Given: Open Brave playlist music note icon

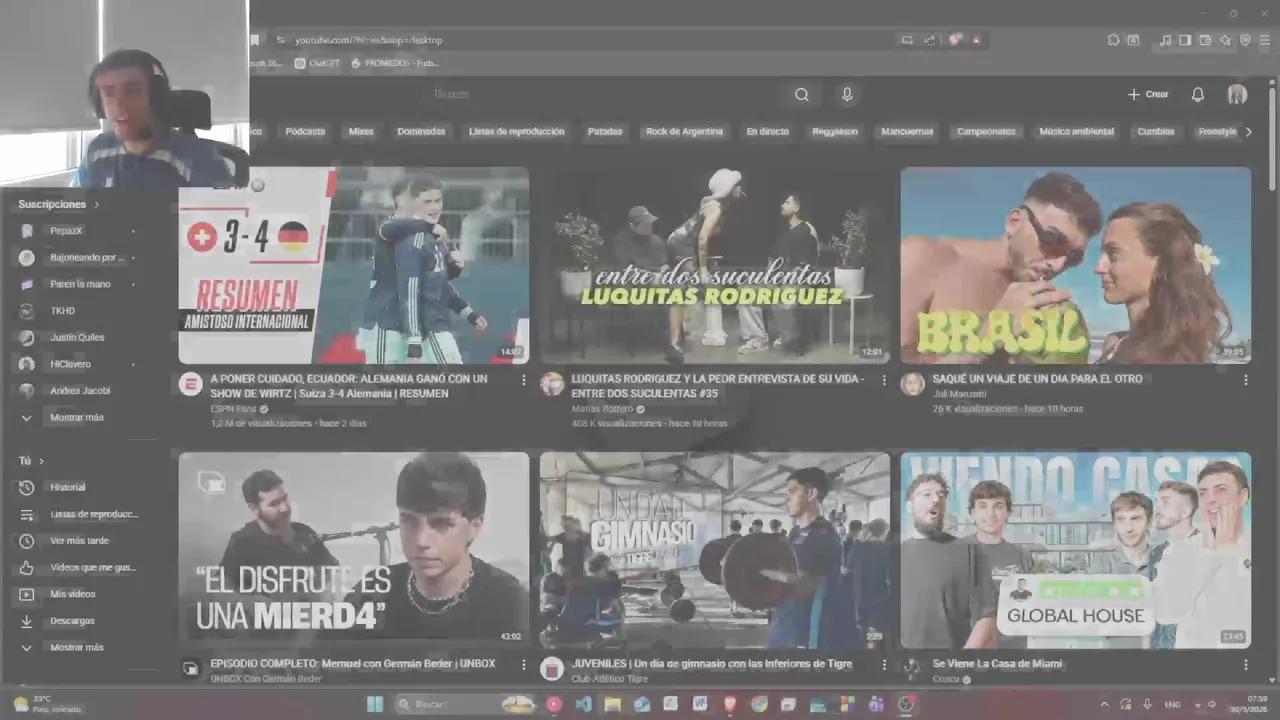Looking at the screenshot, I should point(1165,40).
